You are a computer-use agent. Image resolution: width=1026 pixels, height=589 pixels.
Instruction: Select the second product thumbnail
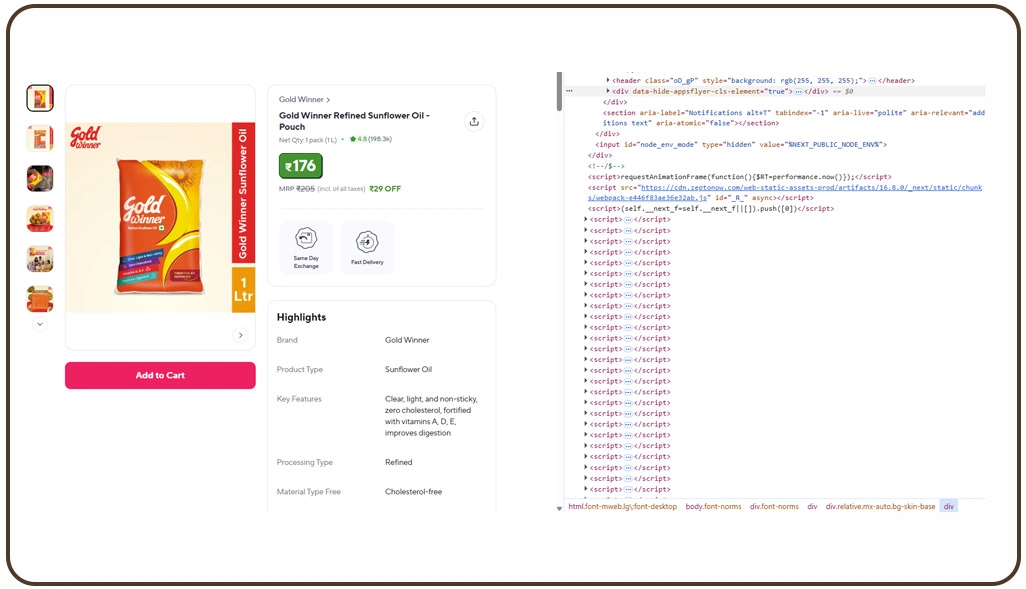click(40, 138)
